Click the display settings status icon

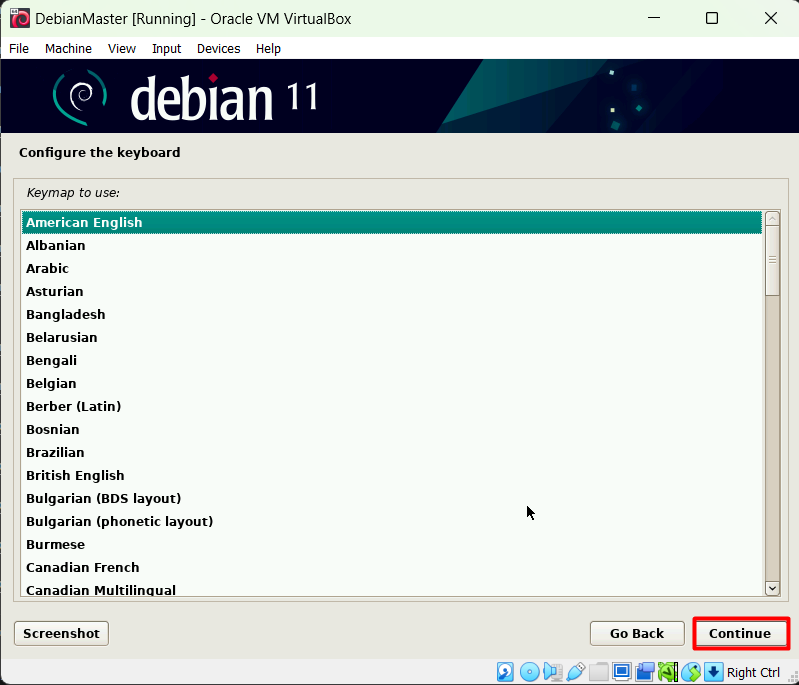point(622,672)
